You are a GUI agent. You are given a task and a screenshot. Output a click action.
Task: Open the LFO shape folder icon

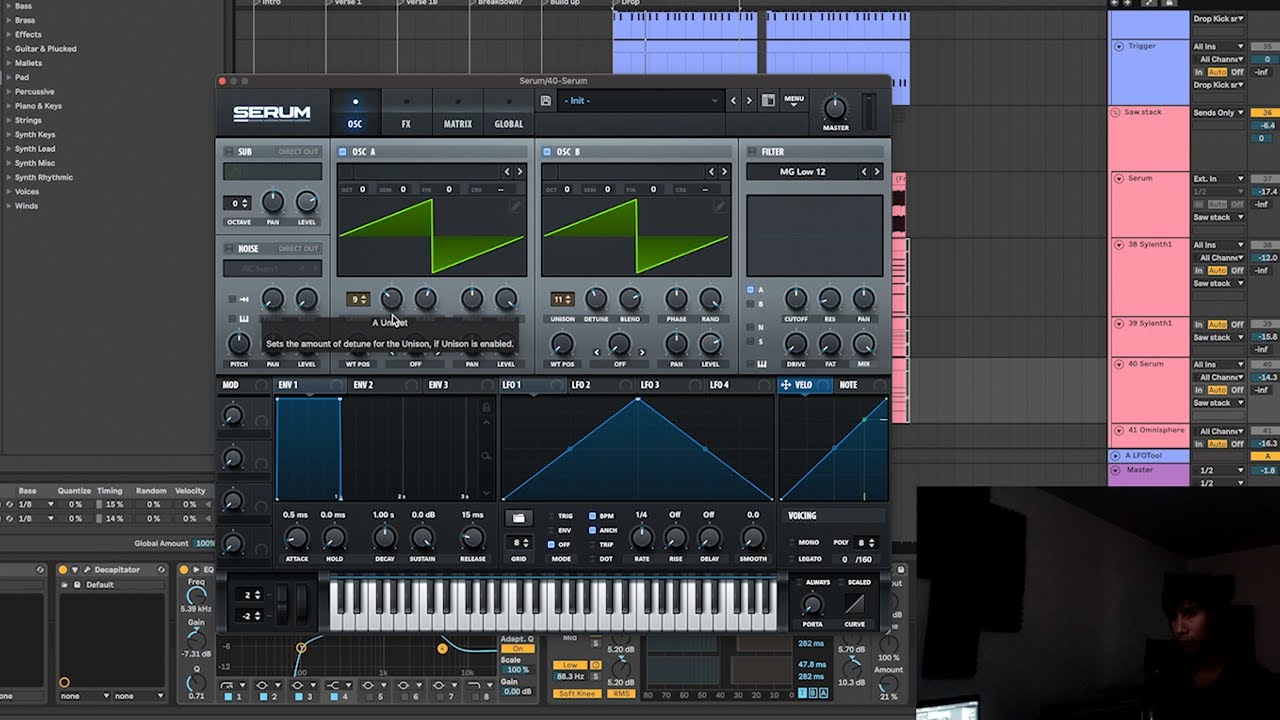518,518
